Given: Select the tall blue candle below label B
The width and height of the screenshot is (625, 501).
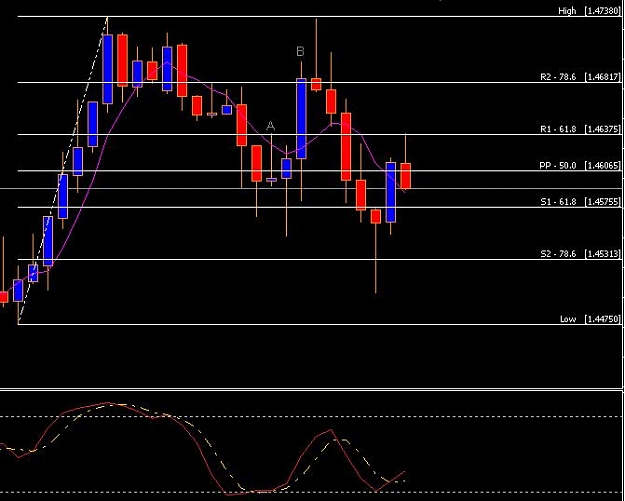Looking at the screenshot, I should point(301,118).
